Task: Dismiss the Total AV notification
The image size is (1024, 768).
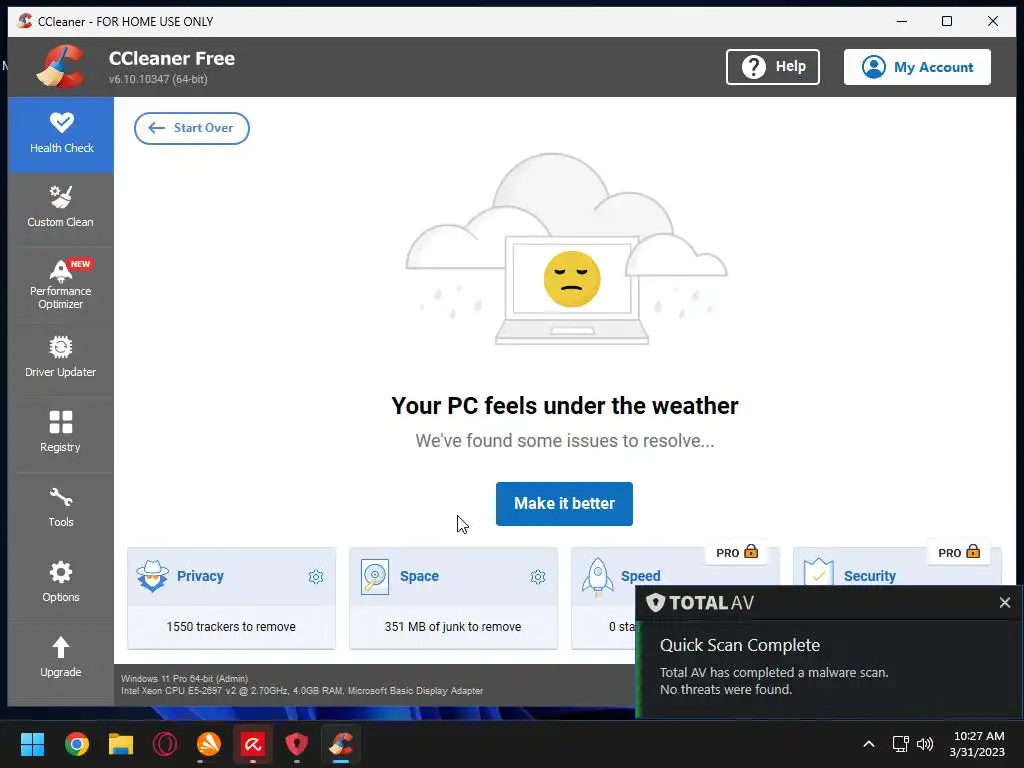Action: pyautogui.click(x=1004, y=603)
